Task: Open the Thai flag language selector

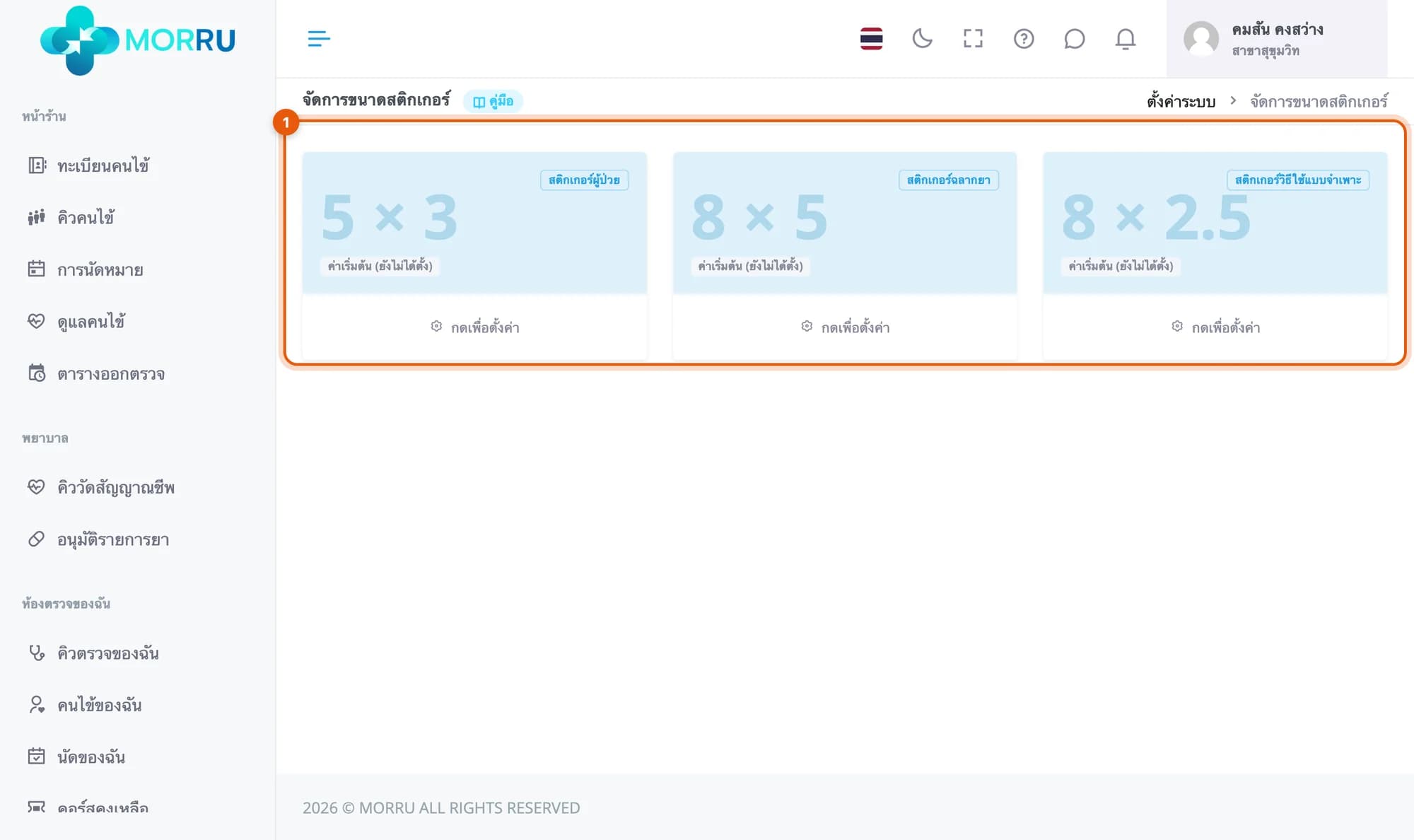Action: [x=871, y=38]
